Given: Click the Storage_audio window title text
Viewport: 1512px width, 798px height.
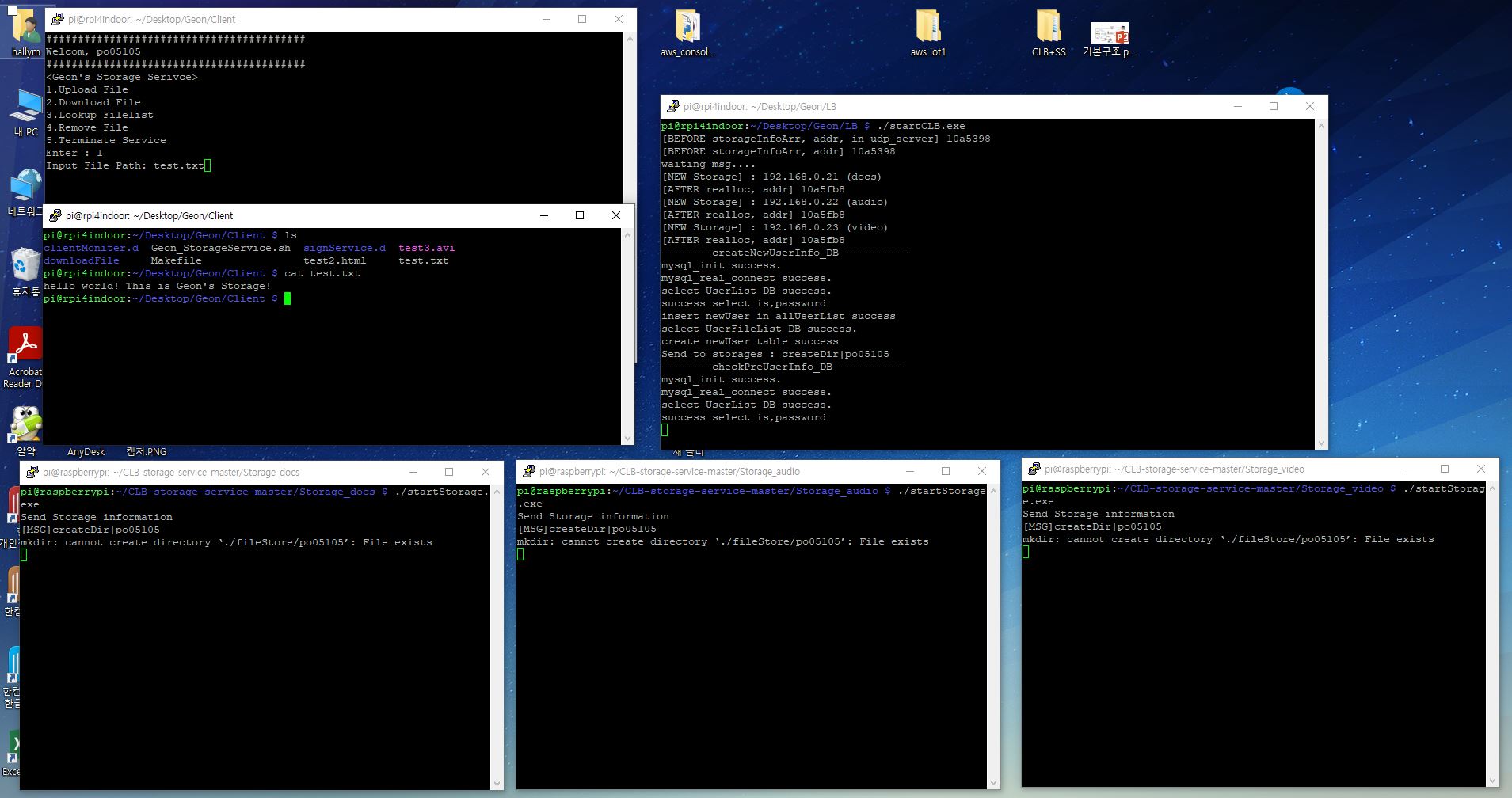Looking at the screenshot, I should [x=670, y=471].
